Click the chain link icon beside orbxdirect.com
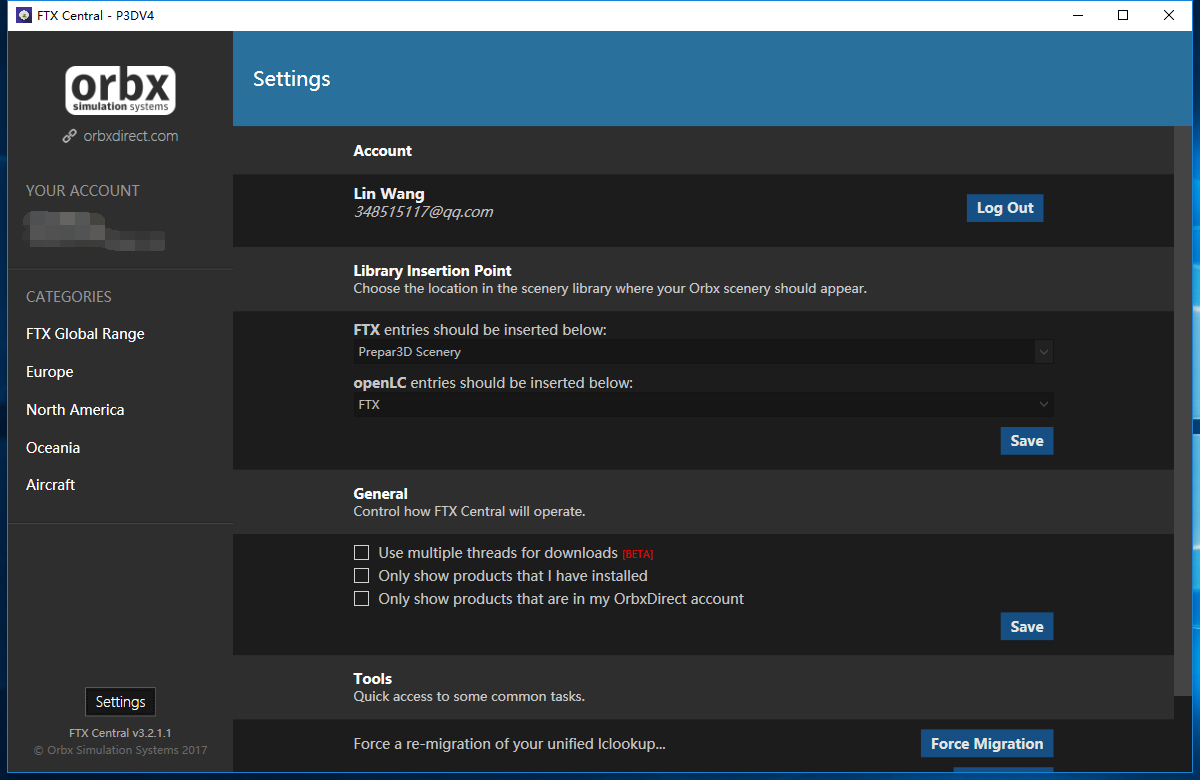The image size is (1200, 780). pyautogui.click(x=69, y=136)
